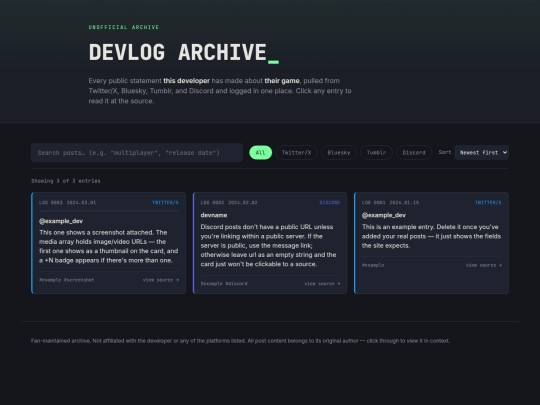The image size is (540, 405).
Task: Filter entries by Twitter/X
Action: 296,153
